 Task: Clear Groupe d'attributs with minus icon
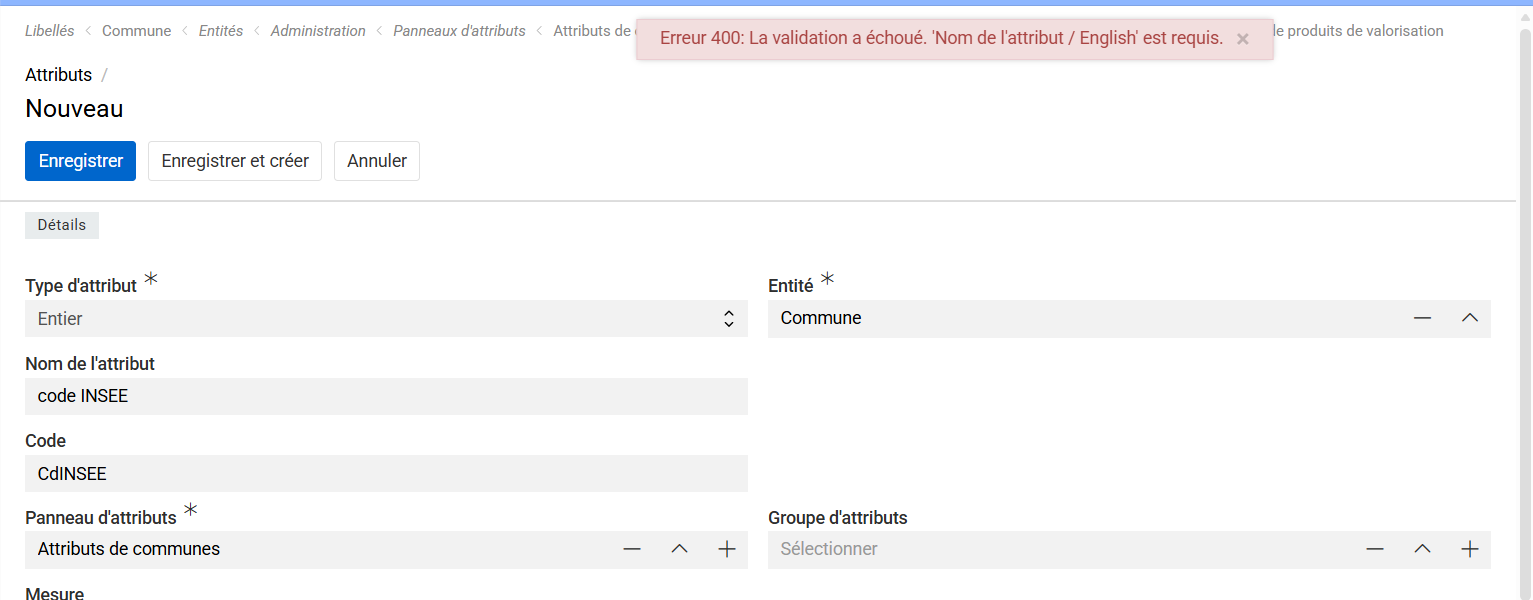1375,549
